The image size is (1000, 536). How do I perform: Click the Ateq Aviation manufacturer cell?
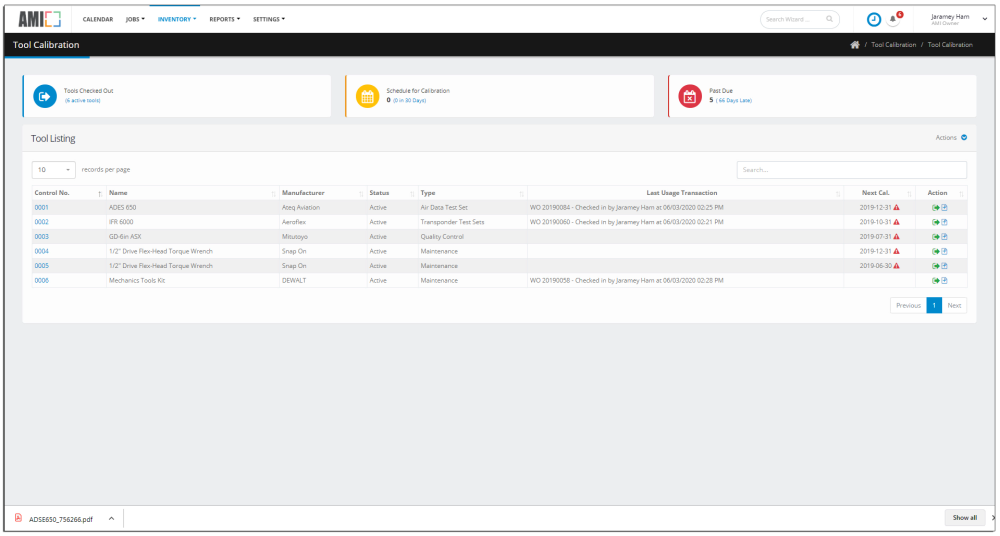323,208
